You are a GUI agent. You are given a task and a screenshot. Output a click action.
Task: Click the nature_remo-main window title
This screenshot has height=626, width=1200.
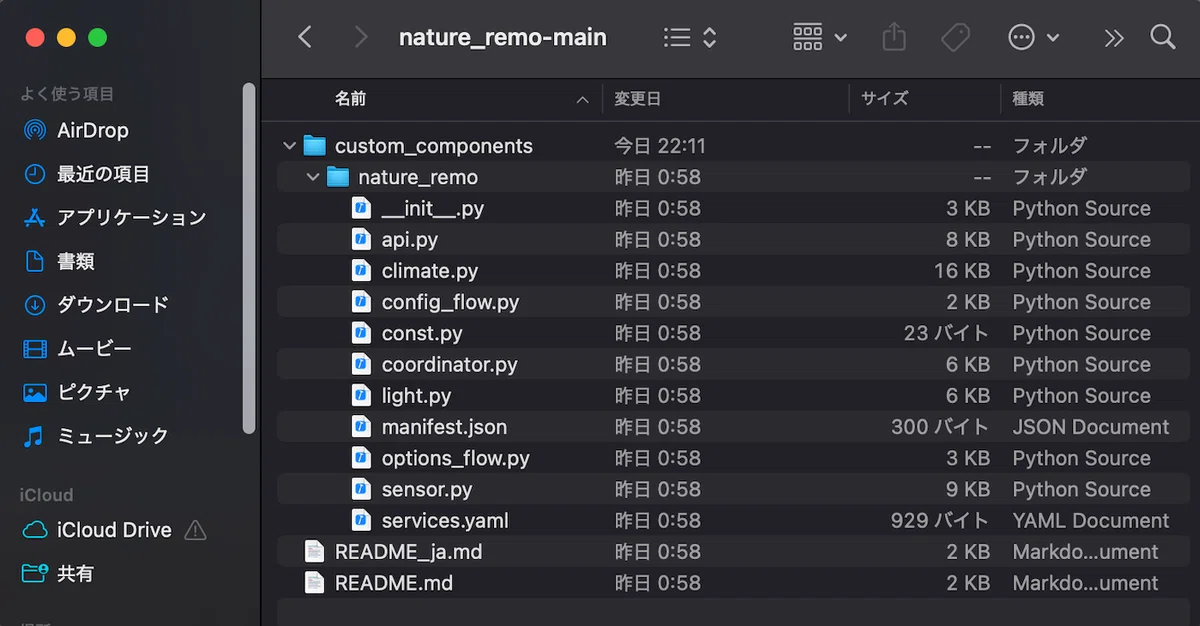pos(503,38)
